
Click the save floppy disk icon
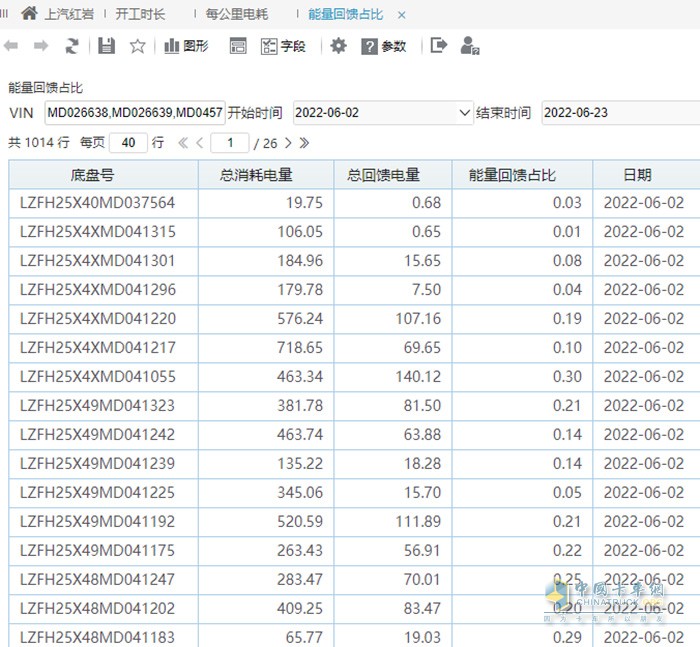[106, 46]
